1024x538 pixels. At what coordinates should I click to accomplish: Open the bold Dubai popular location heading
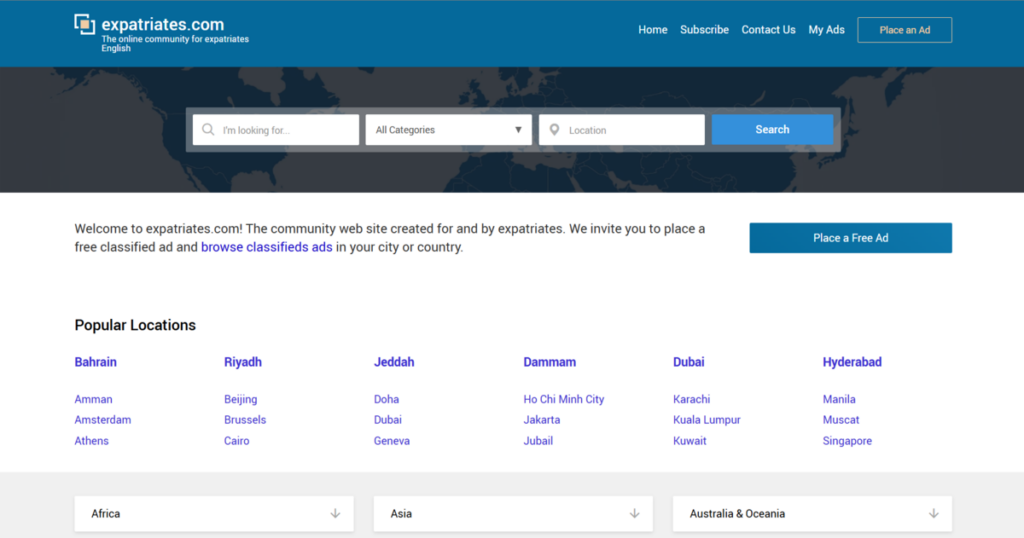[x=688, y=362]
